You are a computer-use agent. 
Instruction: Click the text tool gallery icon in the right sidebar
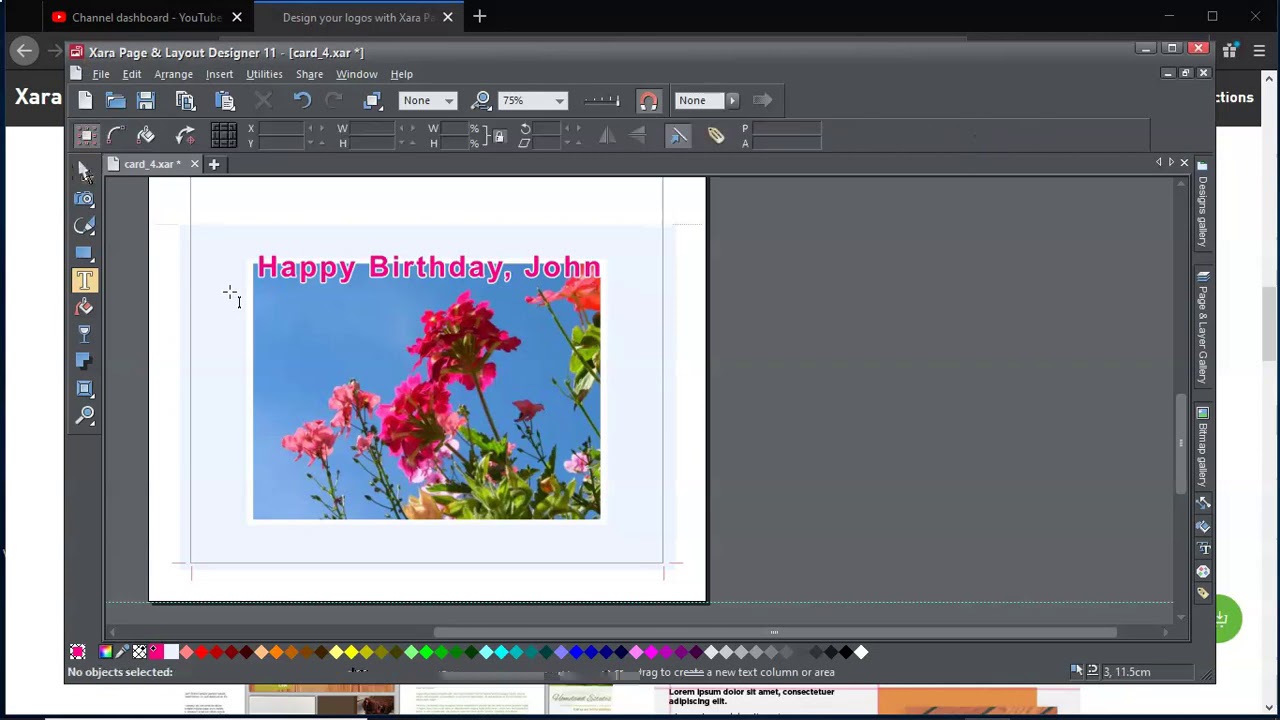1203,549
